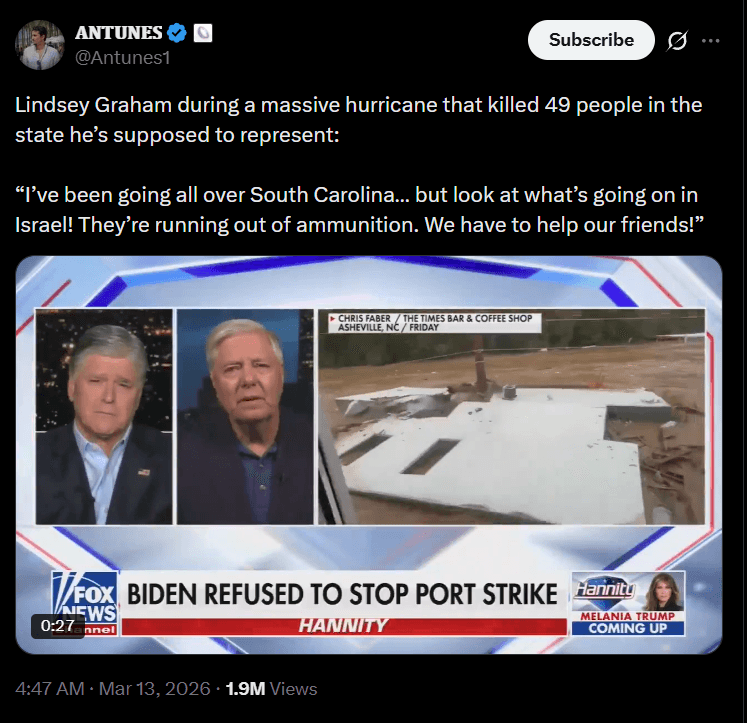Click the Asheville flood footage panel

[x=511, y=417]
